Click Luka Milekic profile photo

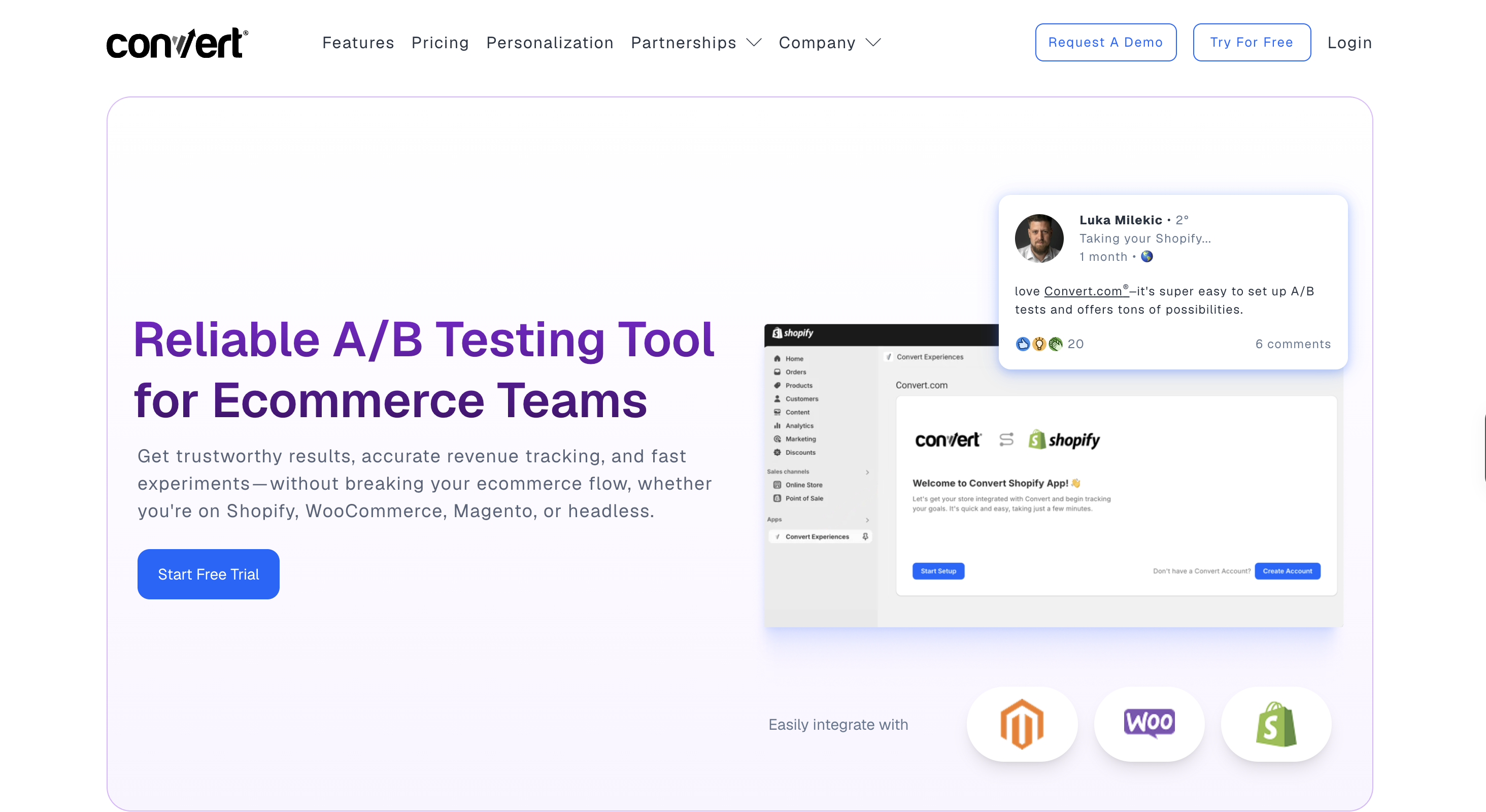1038,238
